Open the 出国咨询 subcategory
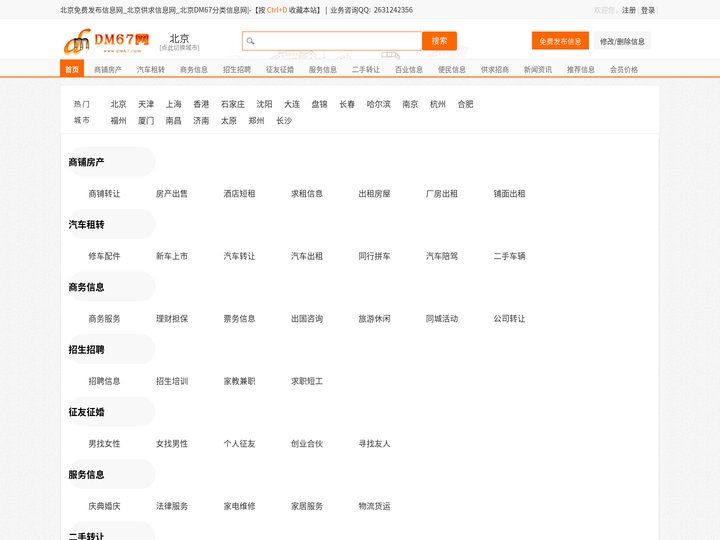Screen dimensions: 720x540 (307, 319)
